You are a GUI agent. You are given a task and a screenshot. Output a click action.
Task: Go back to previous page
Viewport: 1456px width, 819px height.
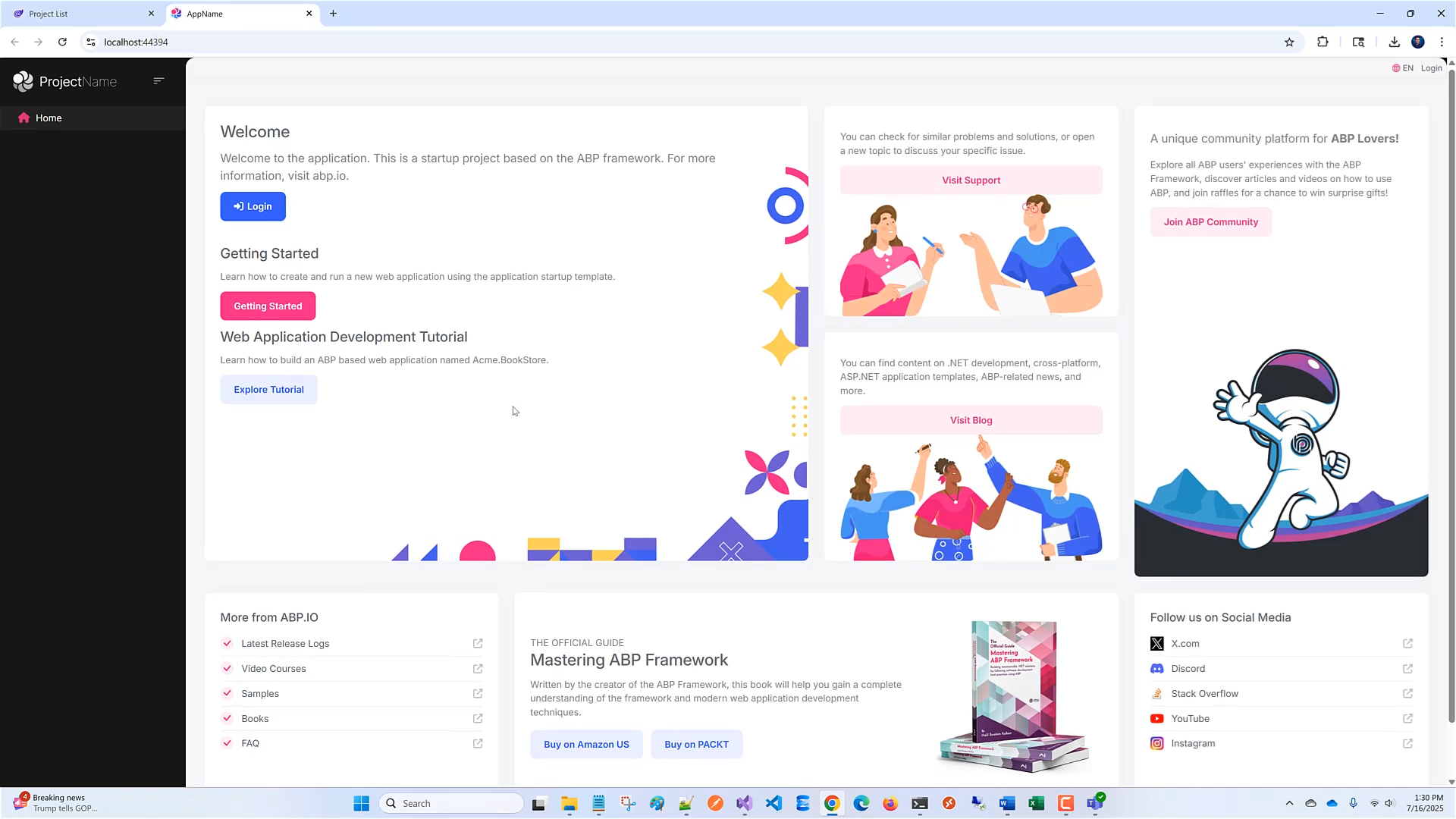click(15, 42)
